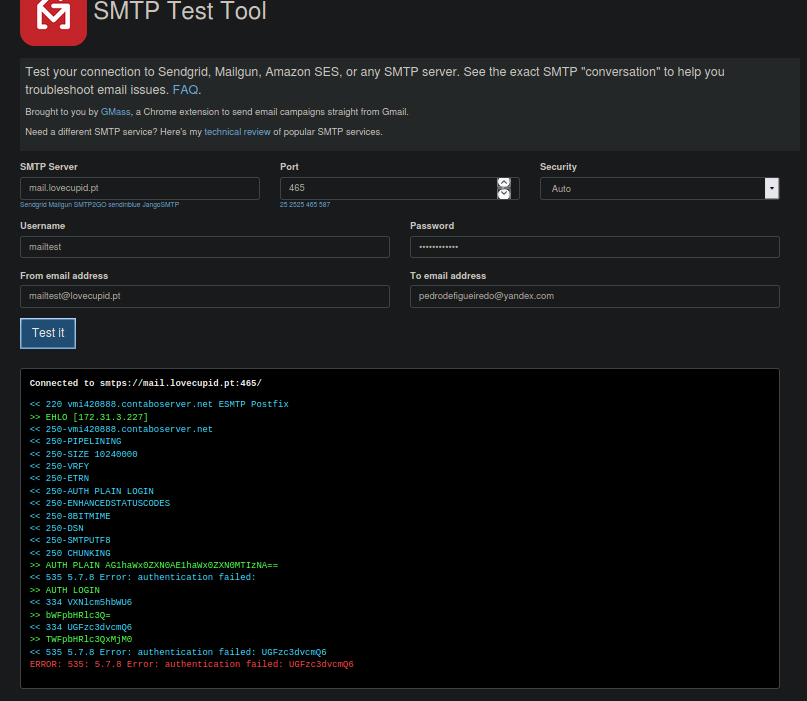Click the '250-VRFY' log line
This screenshot has width=807, height=701.
59,466
